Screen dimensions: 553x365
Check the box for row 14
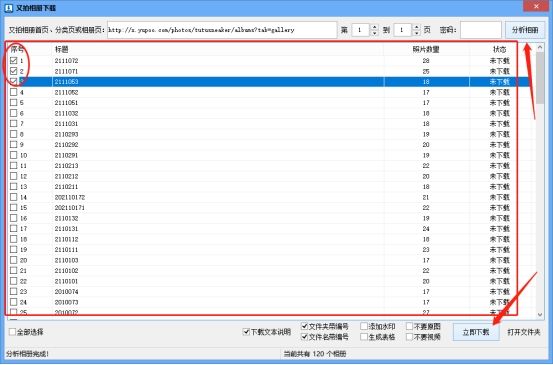tap(13, 197)
